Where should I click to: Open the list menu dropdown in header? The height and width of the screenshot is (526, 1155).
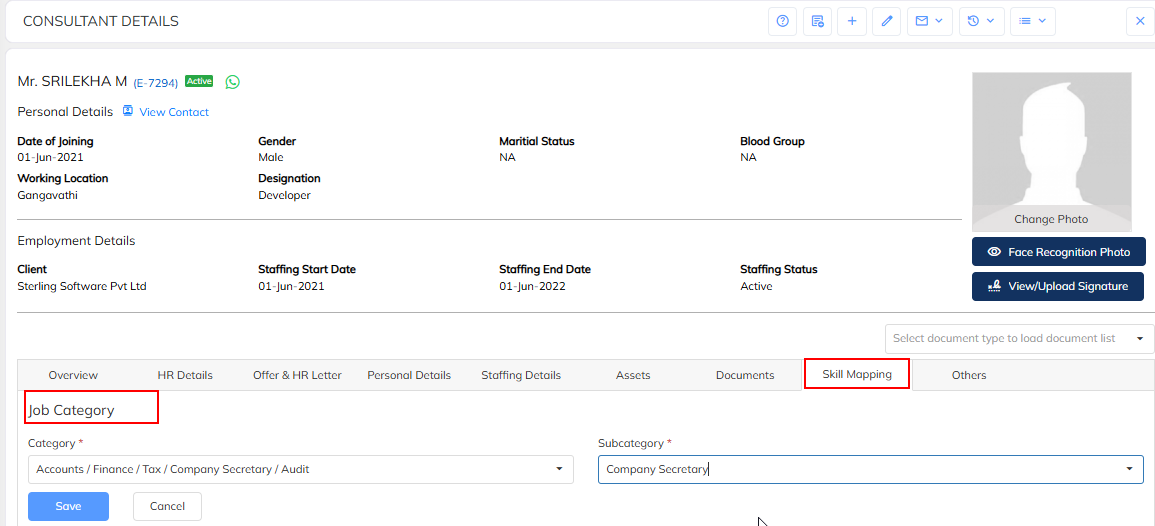click(x=1032, y=21)
